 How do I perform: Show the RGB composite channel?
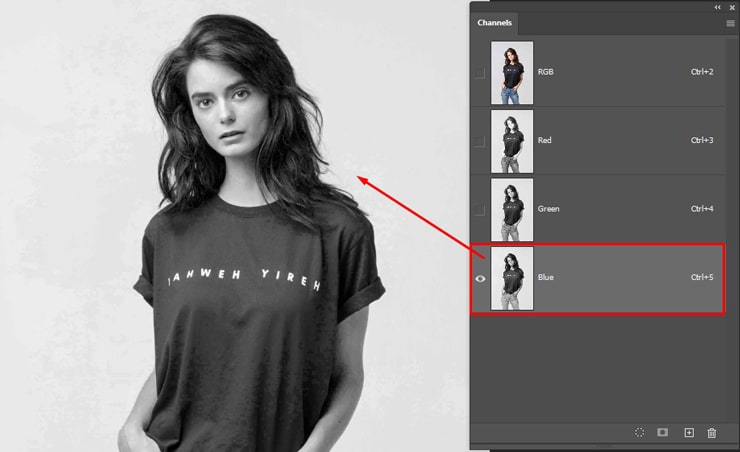[x=480, y=73]
